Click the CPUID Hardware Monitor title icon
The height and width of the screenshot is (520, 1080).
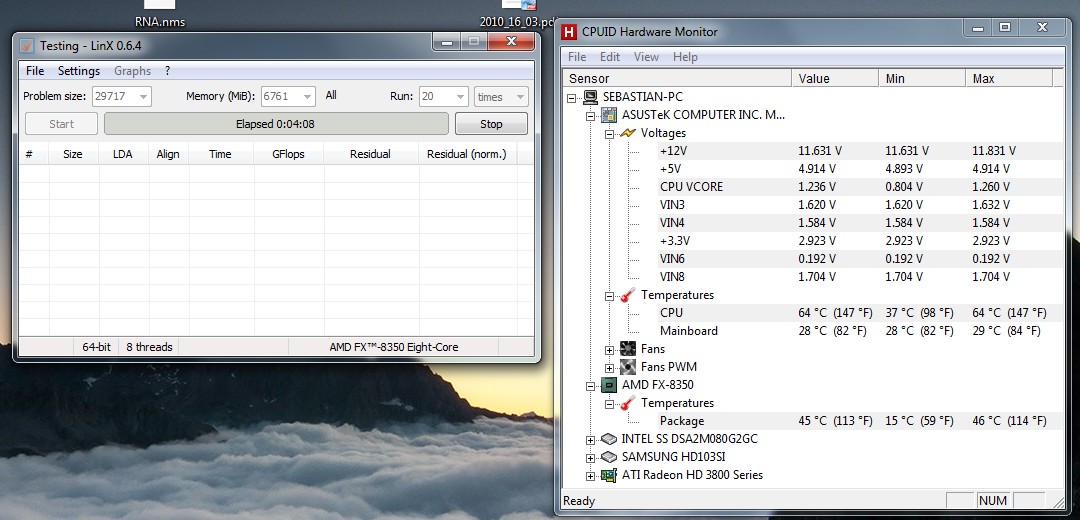tap(569, 32)
